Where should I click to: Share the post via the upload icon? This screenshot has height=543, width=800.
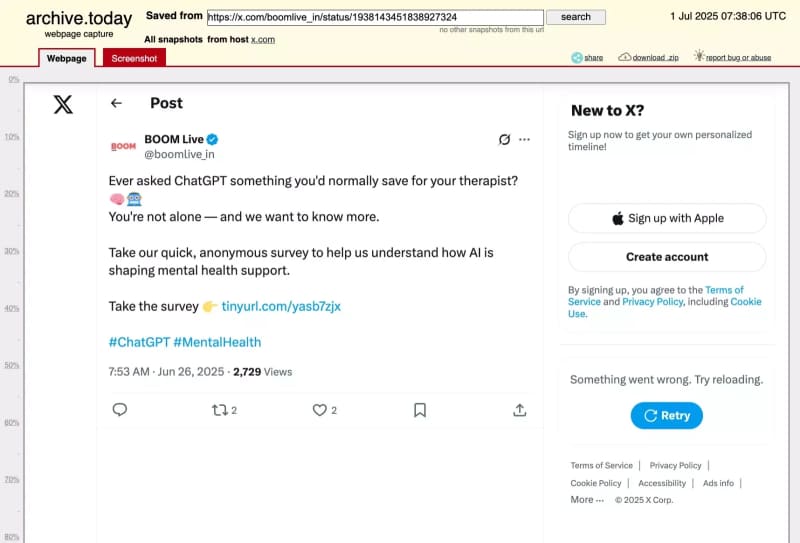click(x=520, y=410)
